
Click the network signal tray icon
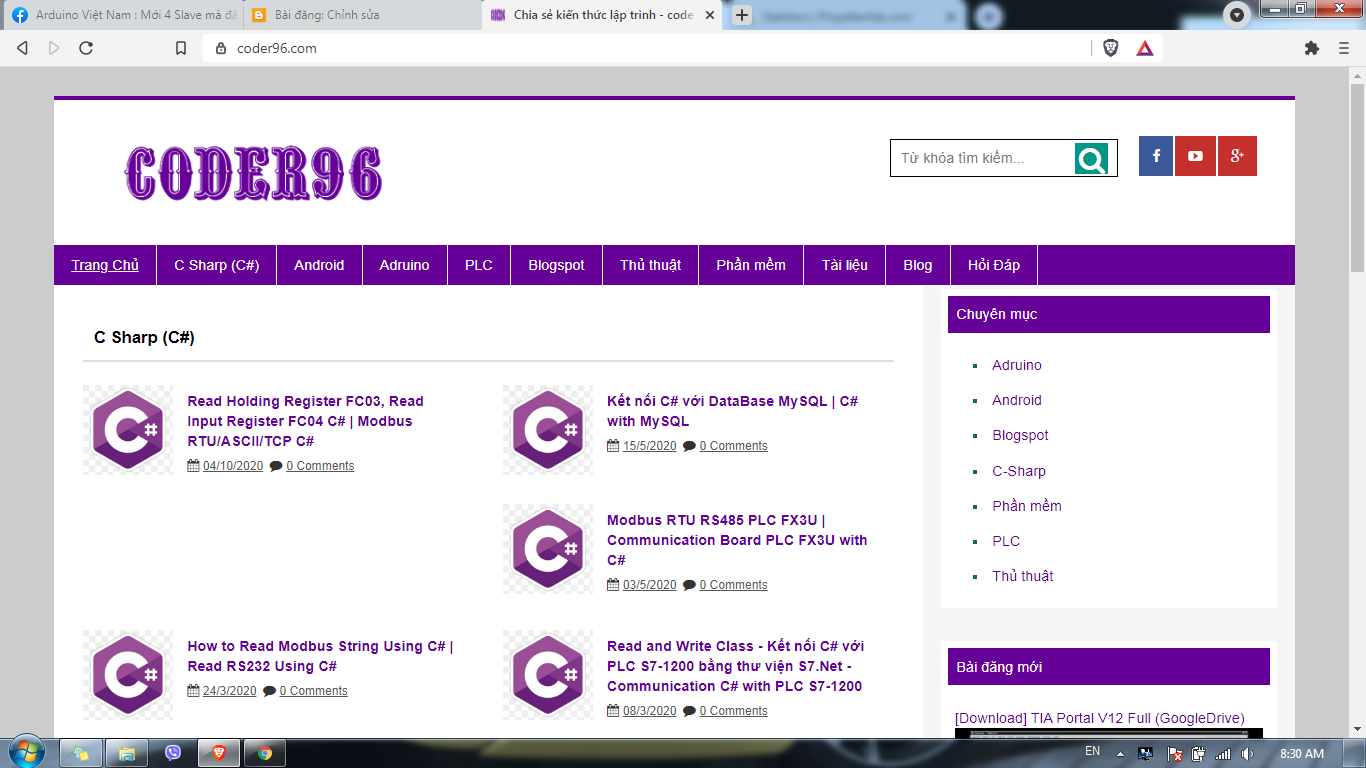click(x=1223, y=753)
